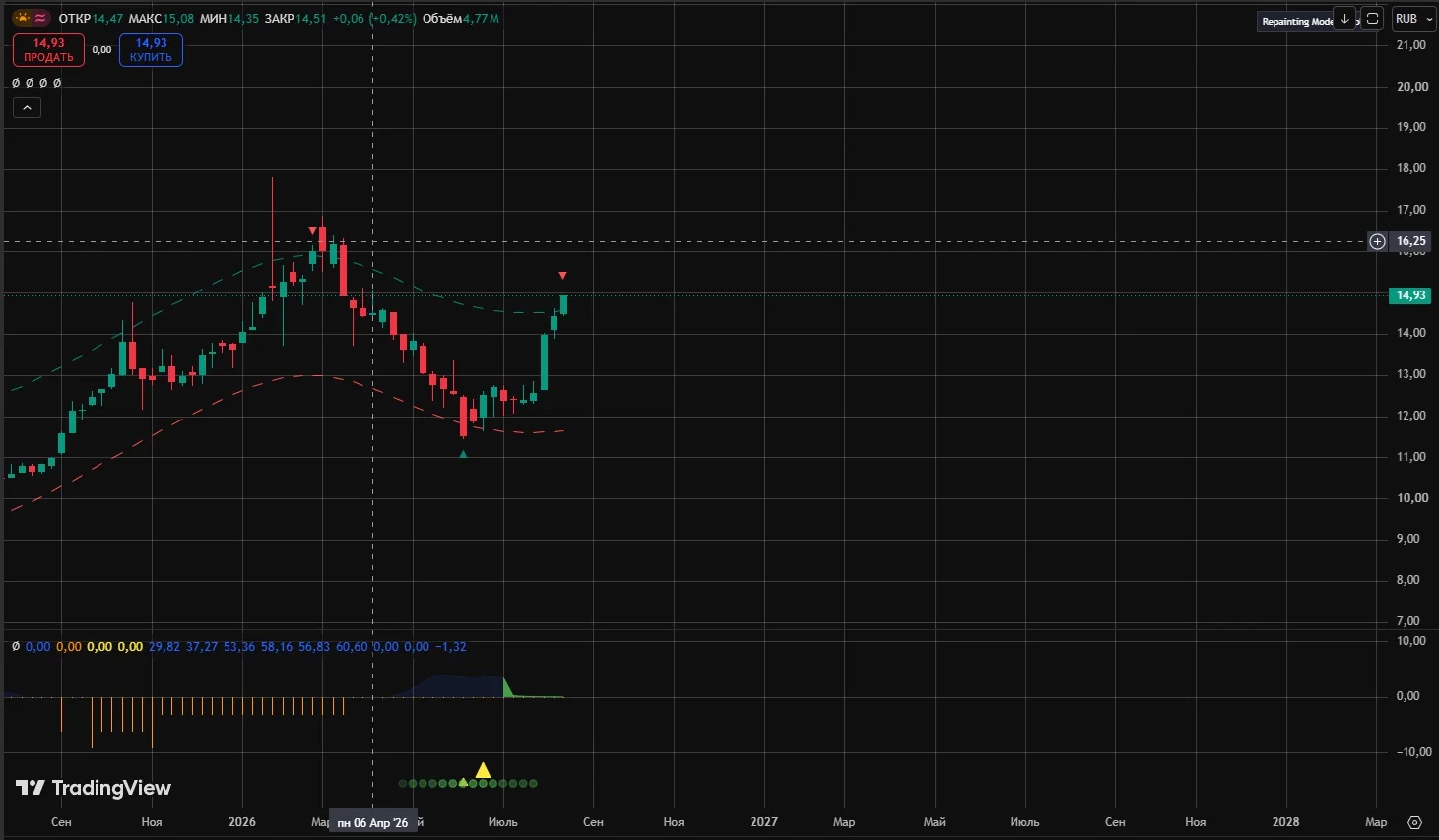Click the 60,60 indicator value

[x=352, y=647]
